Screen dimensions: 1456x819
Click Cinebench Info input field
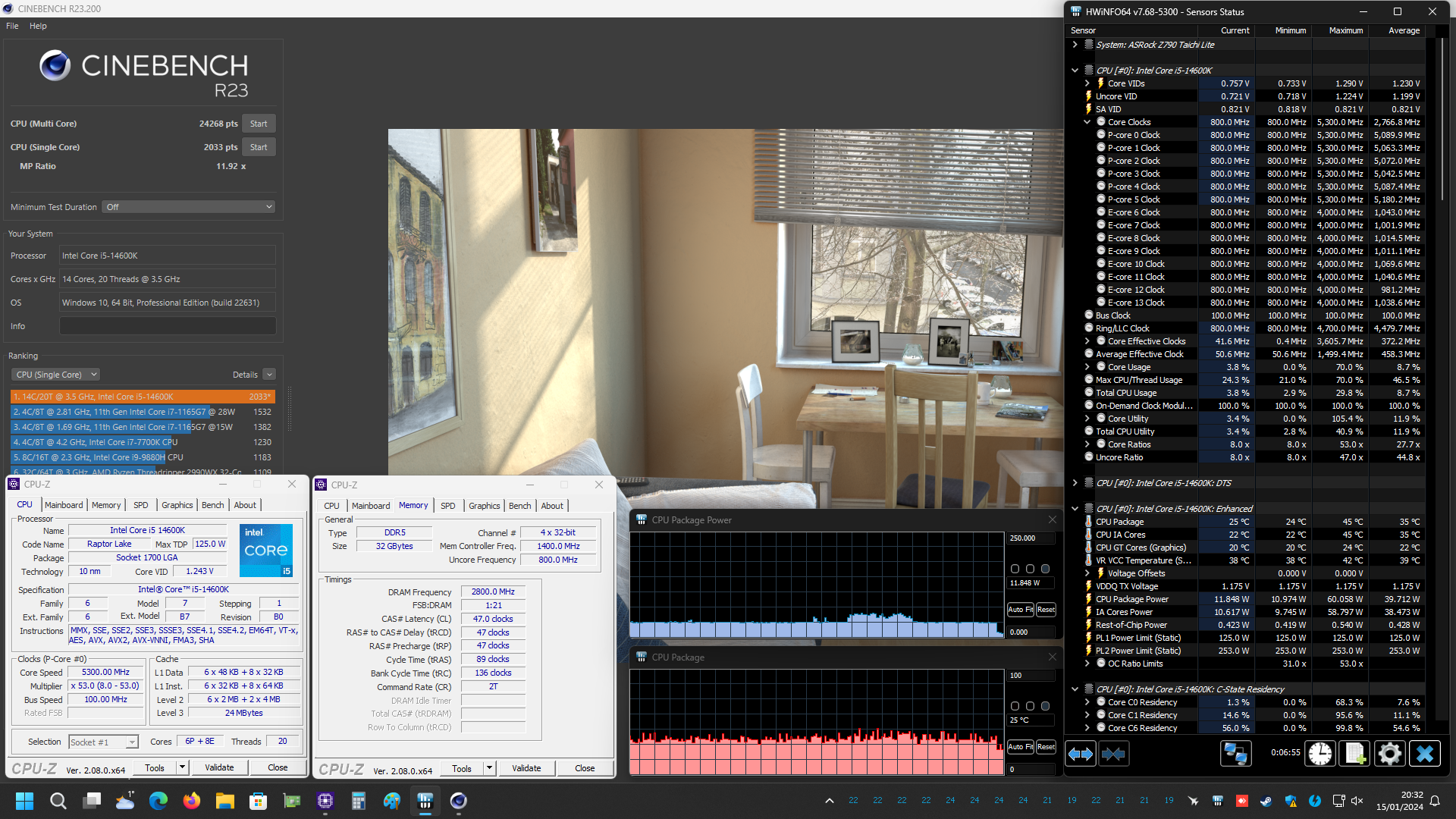click(x=168, y=326)
